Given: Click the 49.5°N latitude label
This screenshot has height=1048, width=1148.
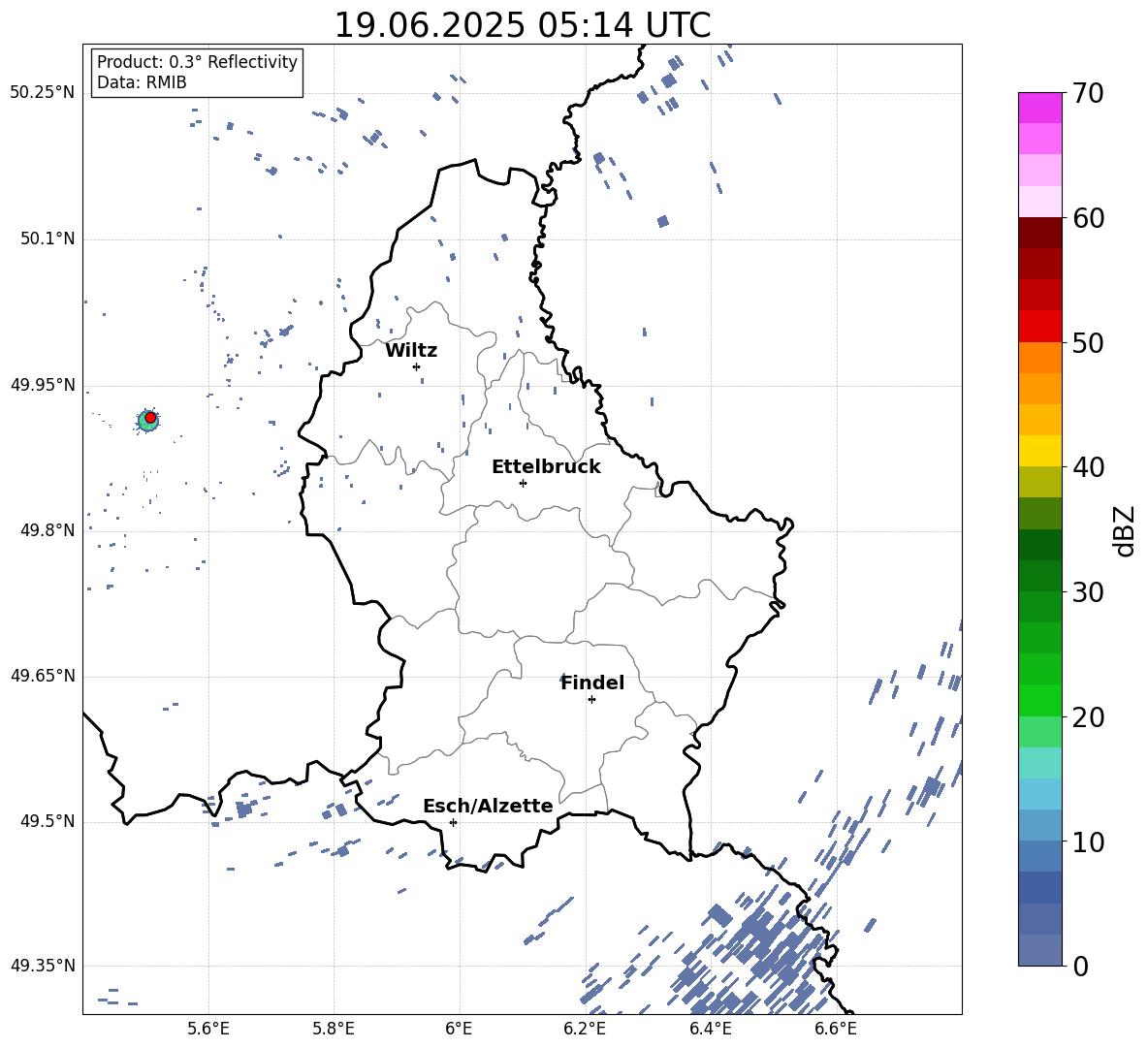Looking at the screenshot, I should (x=48, y=820).
